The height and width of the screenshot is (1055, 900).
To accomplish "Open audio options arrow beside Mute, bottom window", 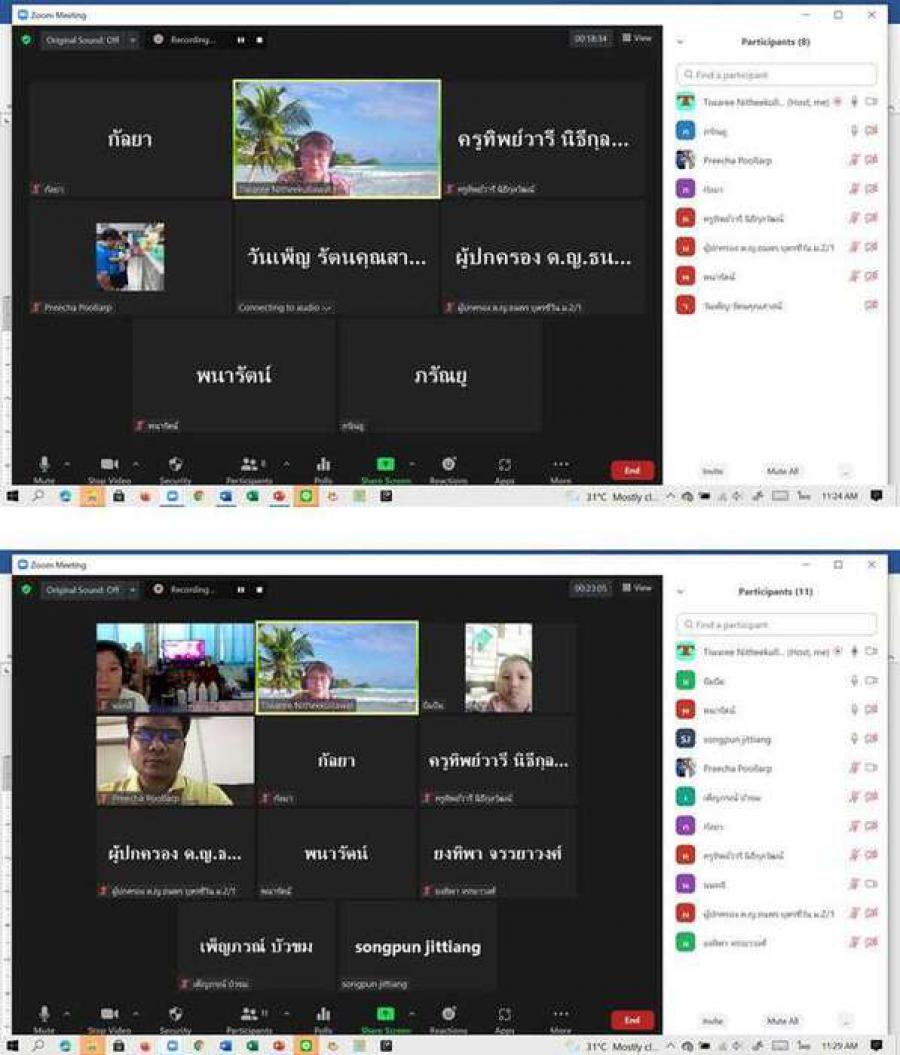I will (67, 1014).
